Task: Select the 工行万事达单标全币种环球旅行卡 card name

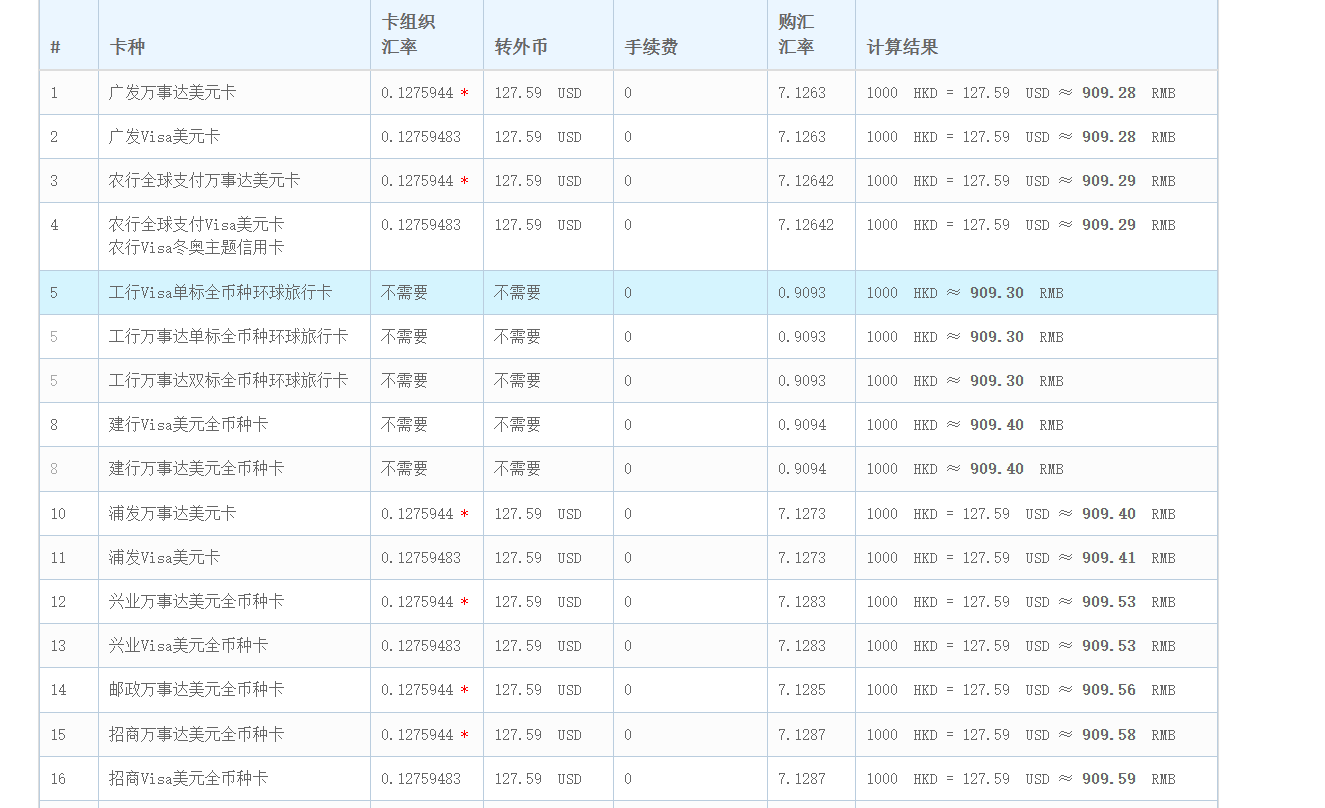Action: coord(228,337)
